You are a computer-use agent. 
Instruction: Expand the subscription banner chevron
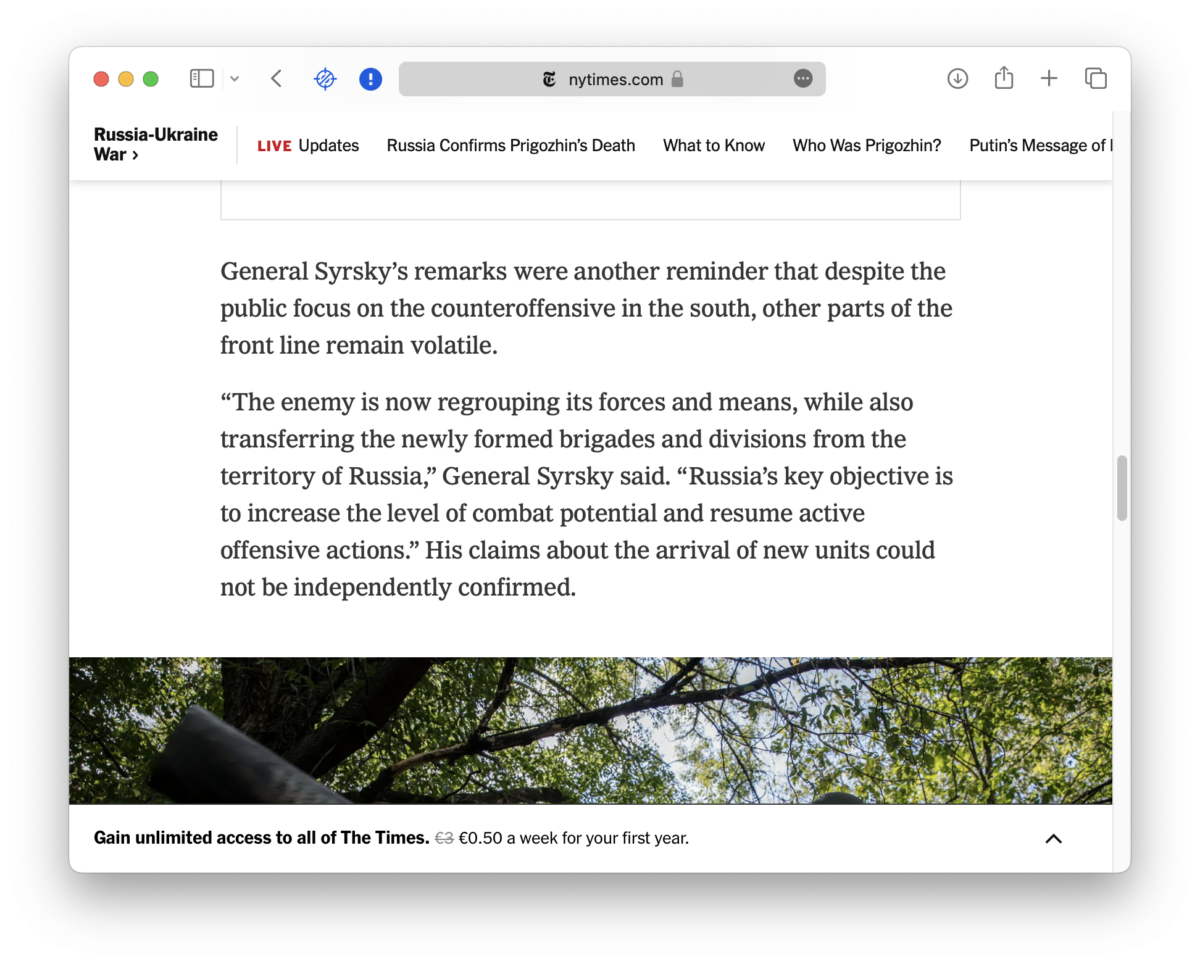[1053, 839]
